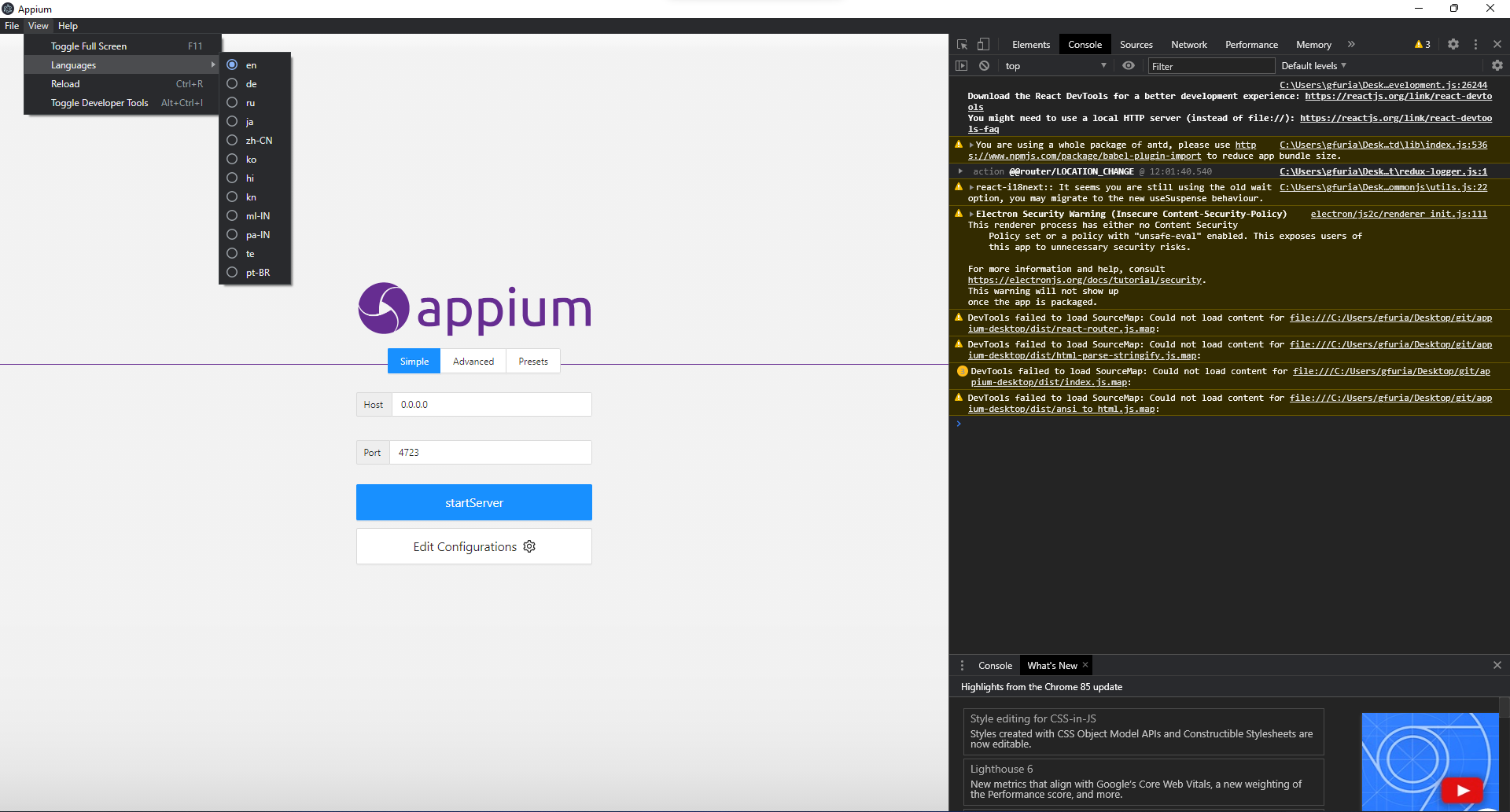Switch to the Performance tab

(1251, 45)
